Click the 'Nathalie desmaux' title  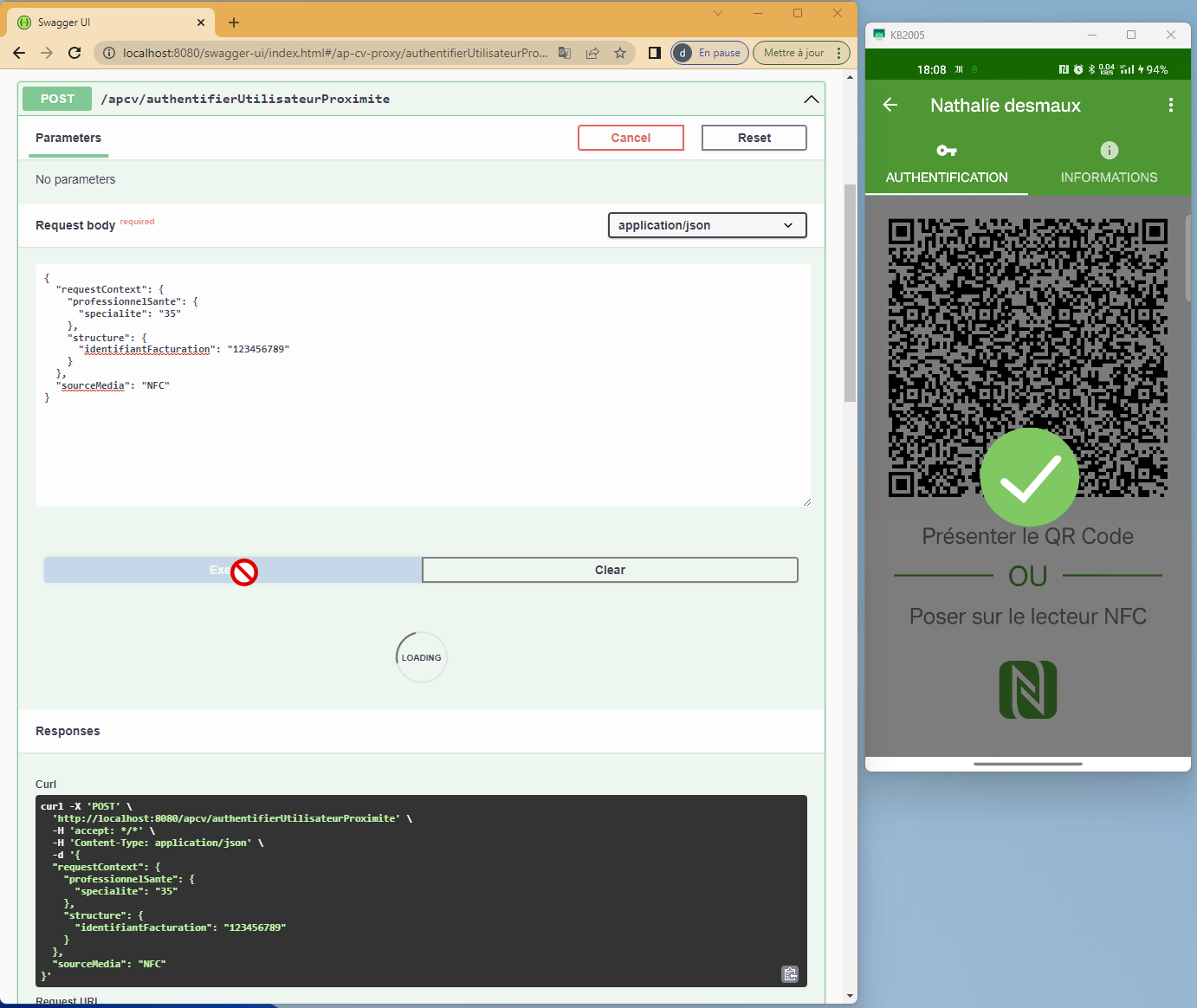(1006, 106)
